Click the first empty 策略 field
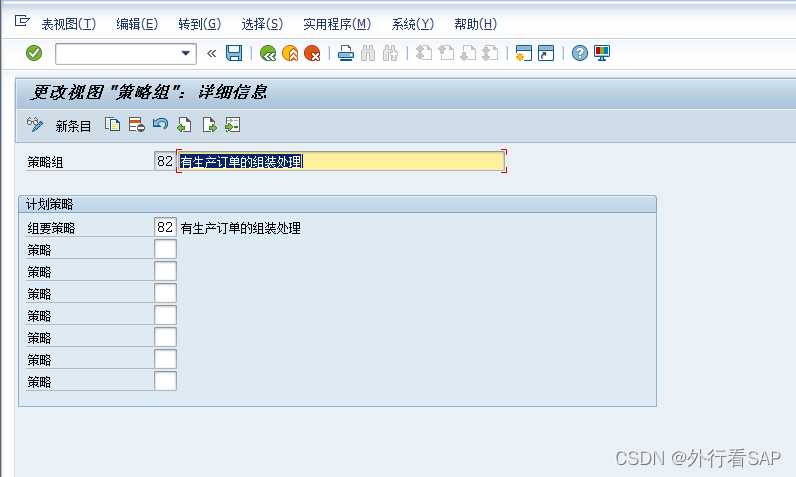 click(165, 249)
